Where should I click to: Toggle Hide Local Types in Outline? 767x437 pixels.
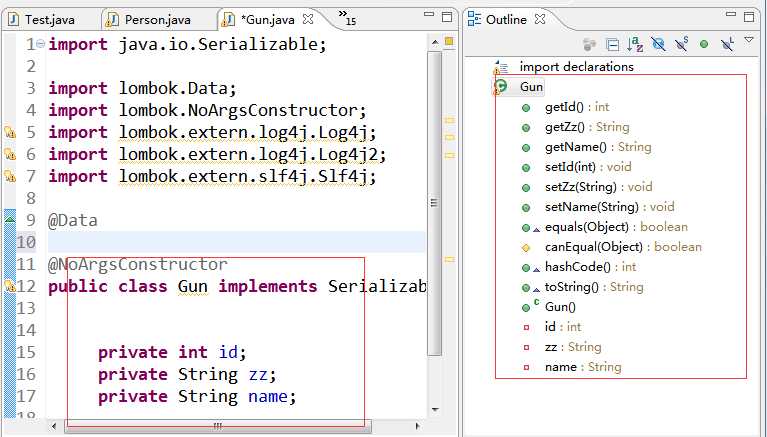coord(727,45)
